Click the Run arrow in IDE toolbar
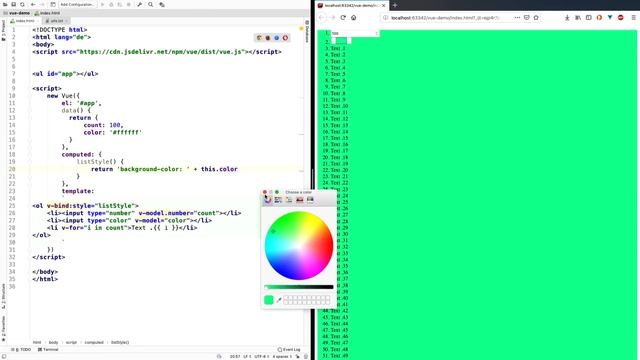Viewport: 640px width, 360px height. [x=102, y=4]
